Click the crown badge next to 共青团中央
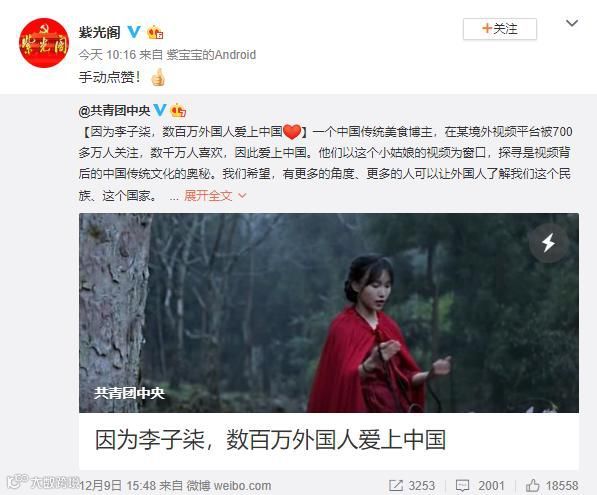 tap(178, 110)
